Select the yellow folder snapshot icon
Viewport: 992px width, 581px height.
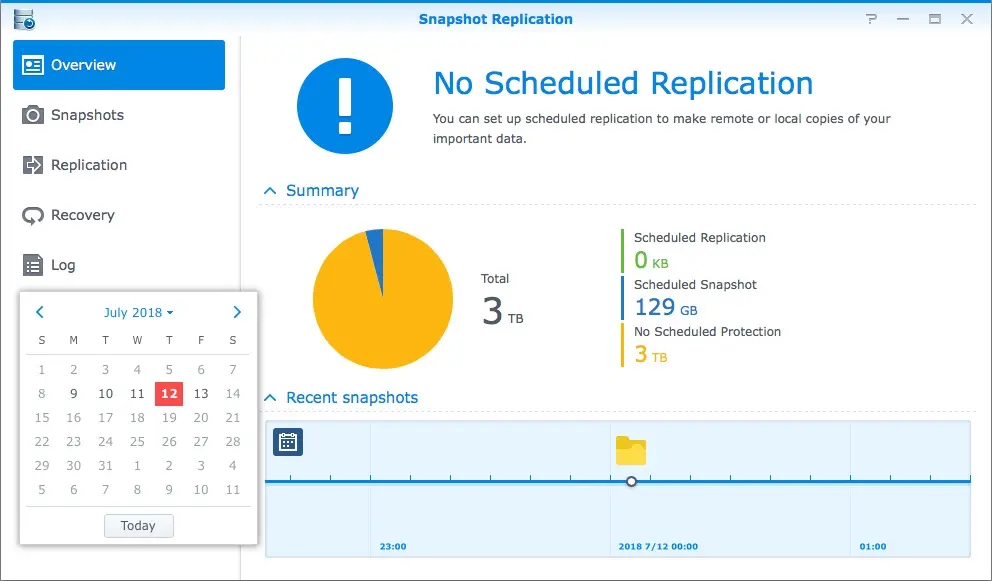(x=631, y=451)
